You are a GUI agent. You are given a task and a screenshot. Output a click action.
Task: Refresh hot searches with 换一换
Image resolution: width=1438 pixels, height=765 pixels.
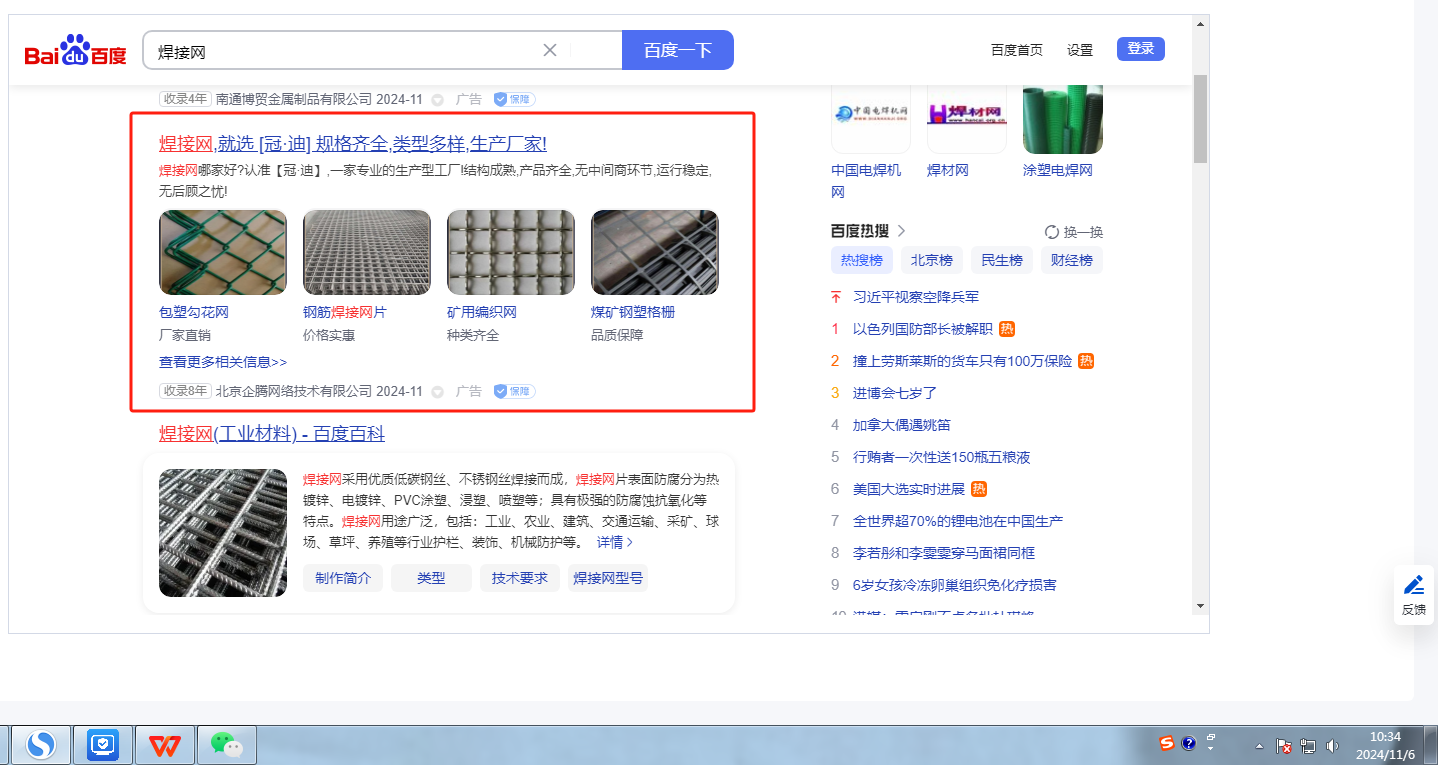1074,232
